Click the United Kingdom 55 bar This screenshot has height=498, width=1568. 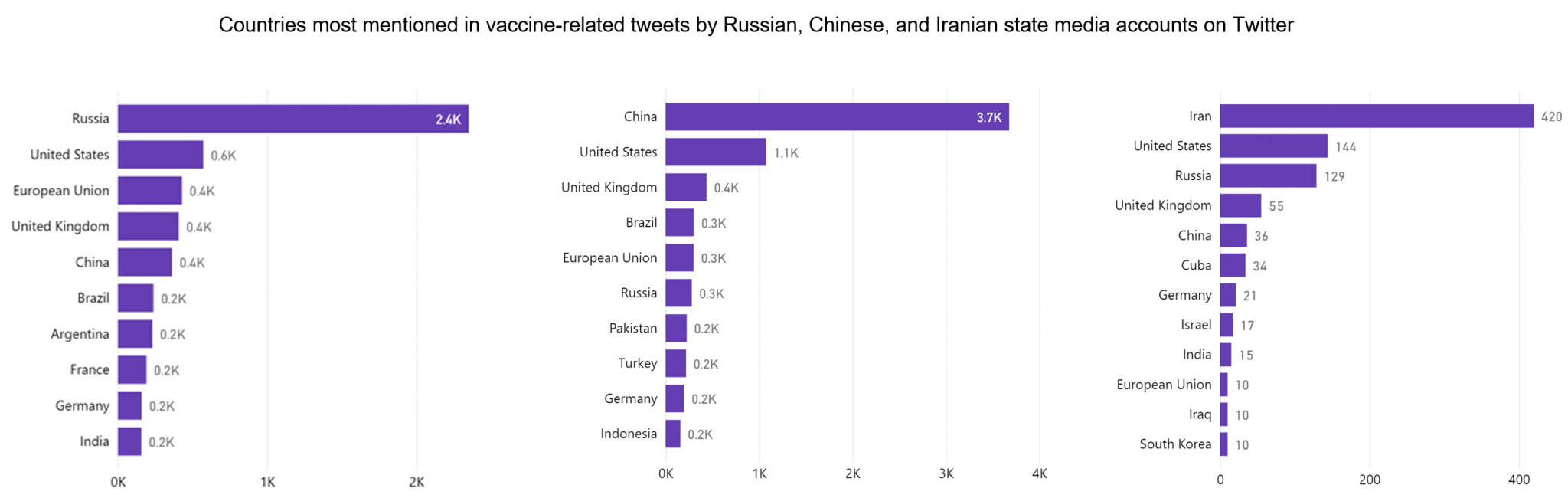pyautogui.click(x=1240, y=205)
